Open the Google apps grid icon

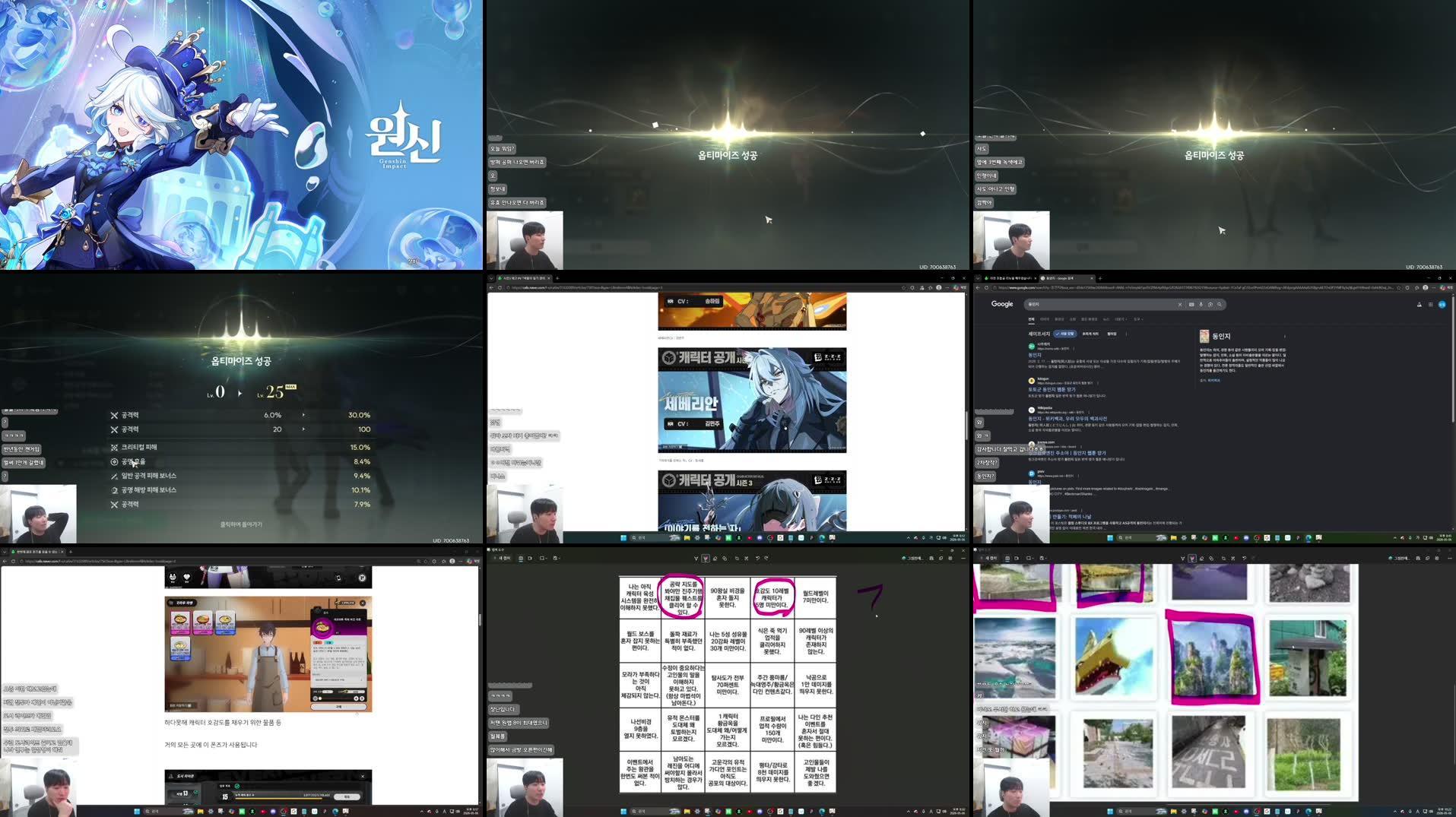pyautogui.click(x=1430, y=305)
